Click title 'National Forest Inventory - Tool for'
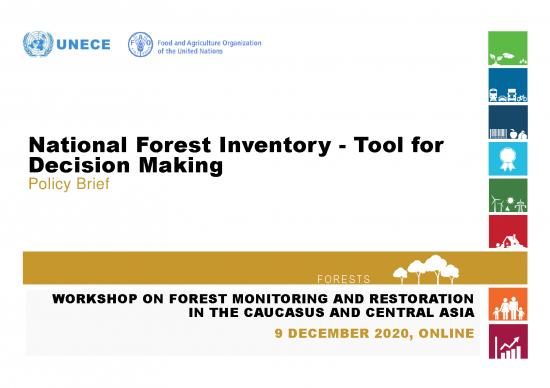The width and height of the screenshot is (550, 388). [x=236, y=145]
